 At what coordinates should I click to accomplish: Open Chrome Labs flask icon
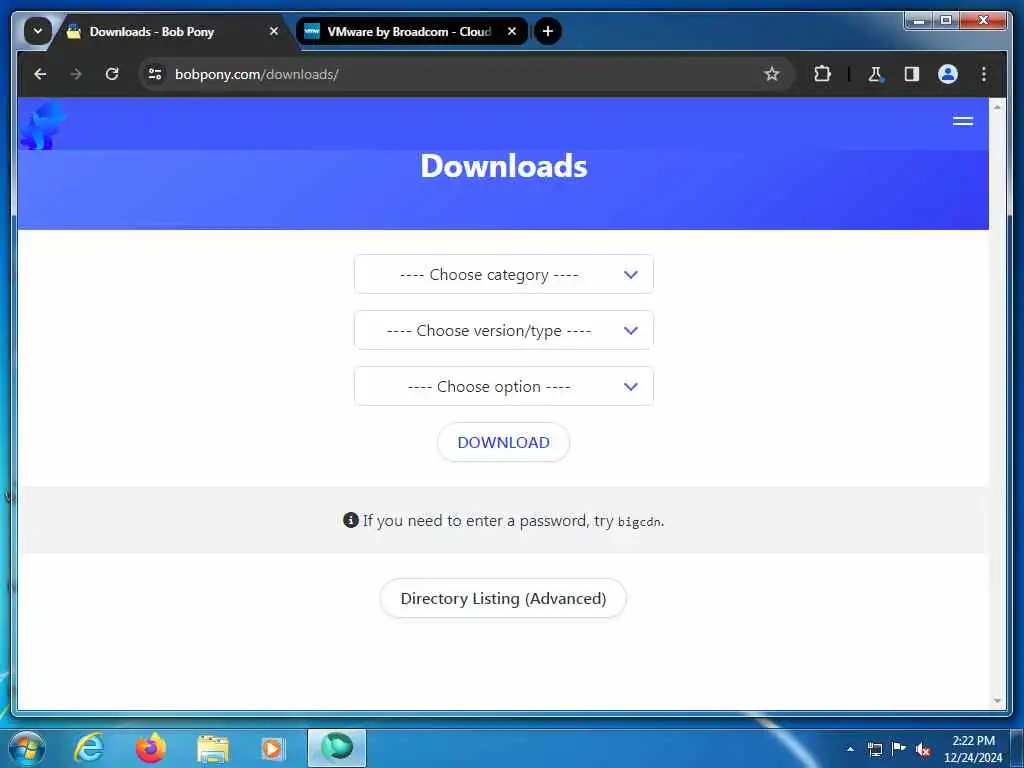(875, 74)
